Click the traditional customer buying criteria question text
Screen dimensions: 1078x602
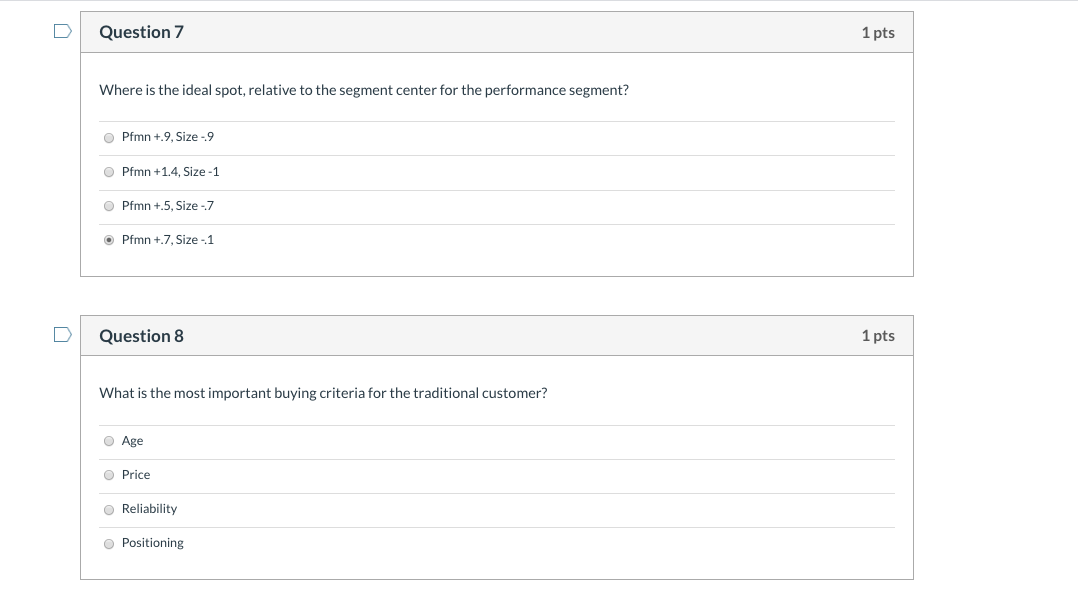[323, 393]
